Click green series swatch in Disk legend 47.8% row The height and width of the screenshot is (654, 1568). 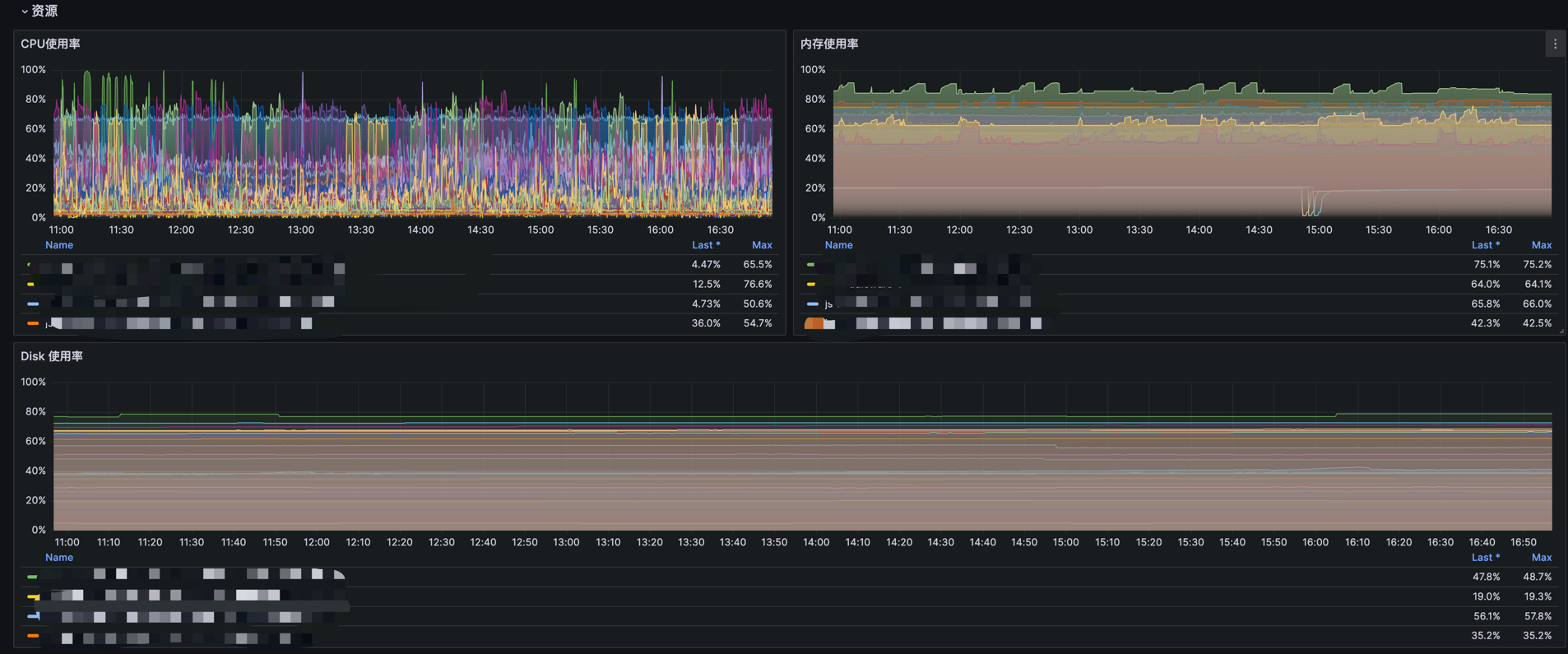33,577
